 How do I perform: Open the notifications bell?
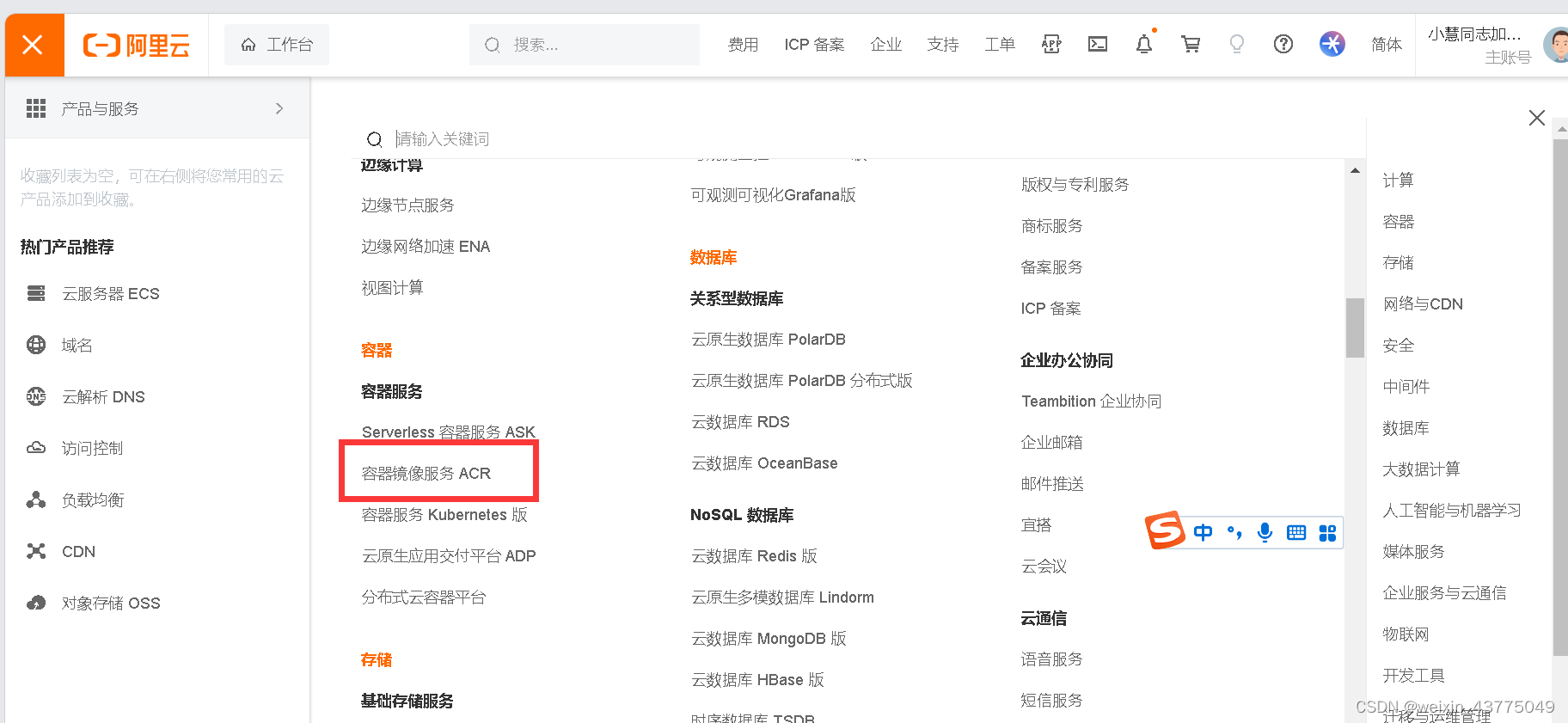[1144, 44]
